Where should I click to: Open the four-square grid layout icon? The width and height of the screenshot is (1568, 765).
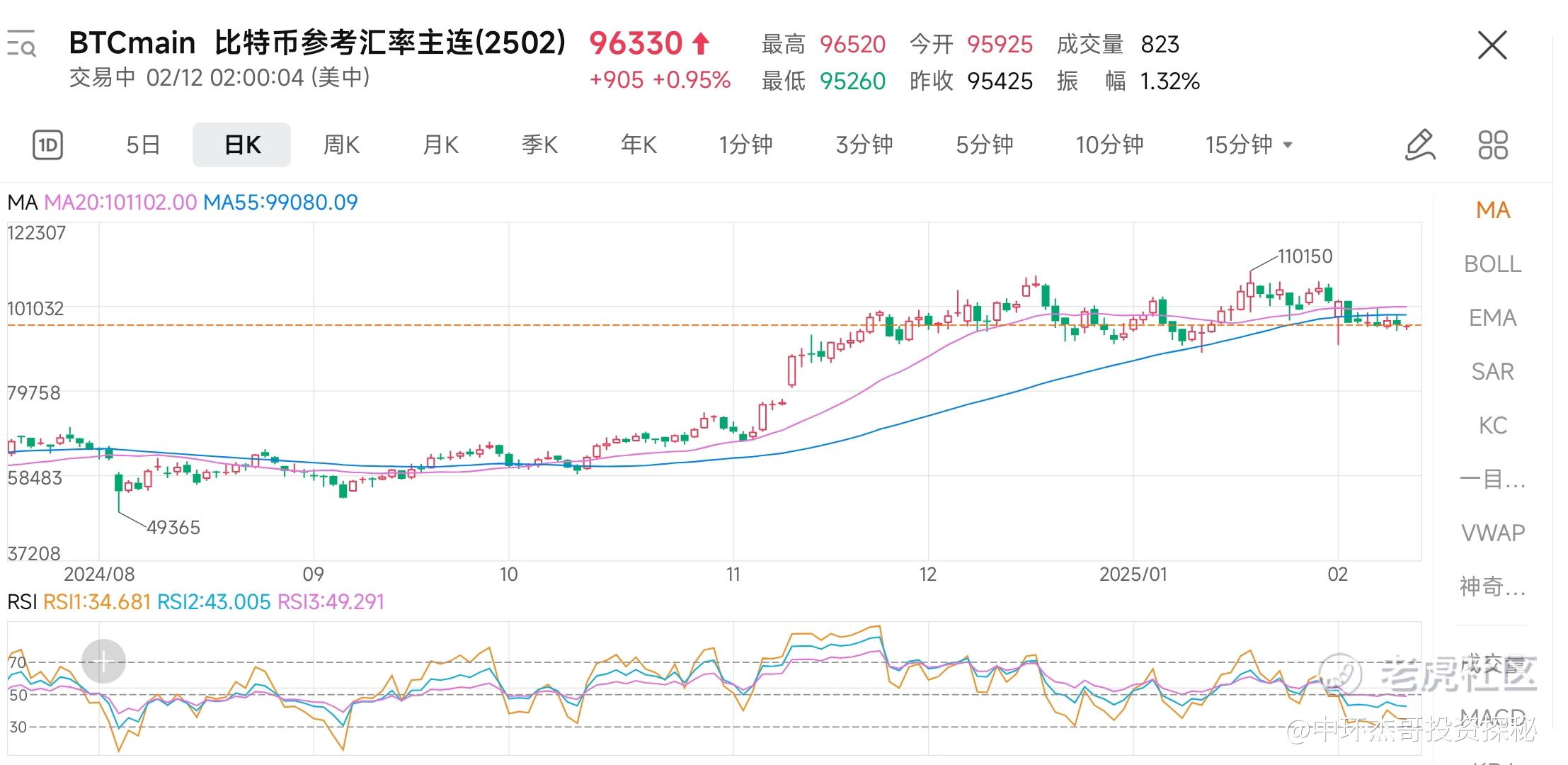click(x=1493, y=145)
